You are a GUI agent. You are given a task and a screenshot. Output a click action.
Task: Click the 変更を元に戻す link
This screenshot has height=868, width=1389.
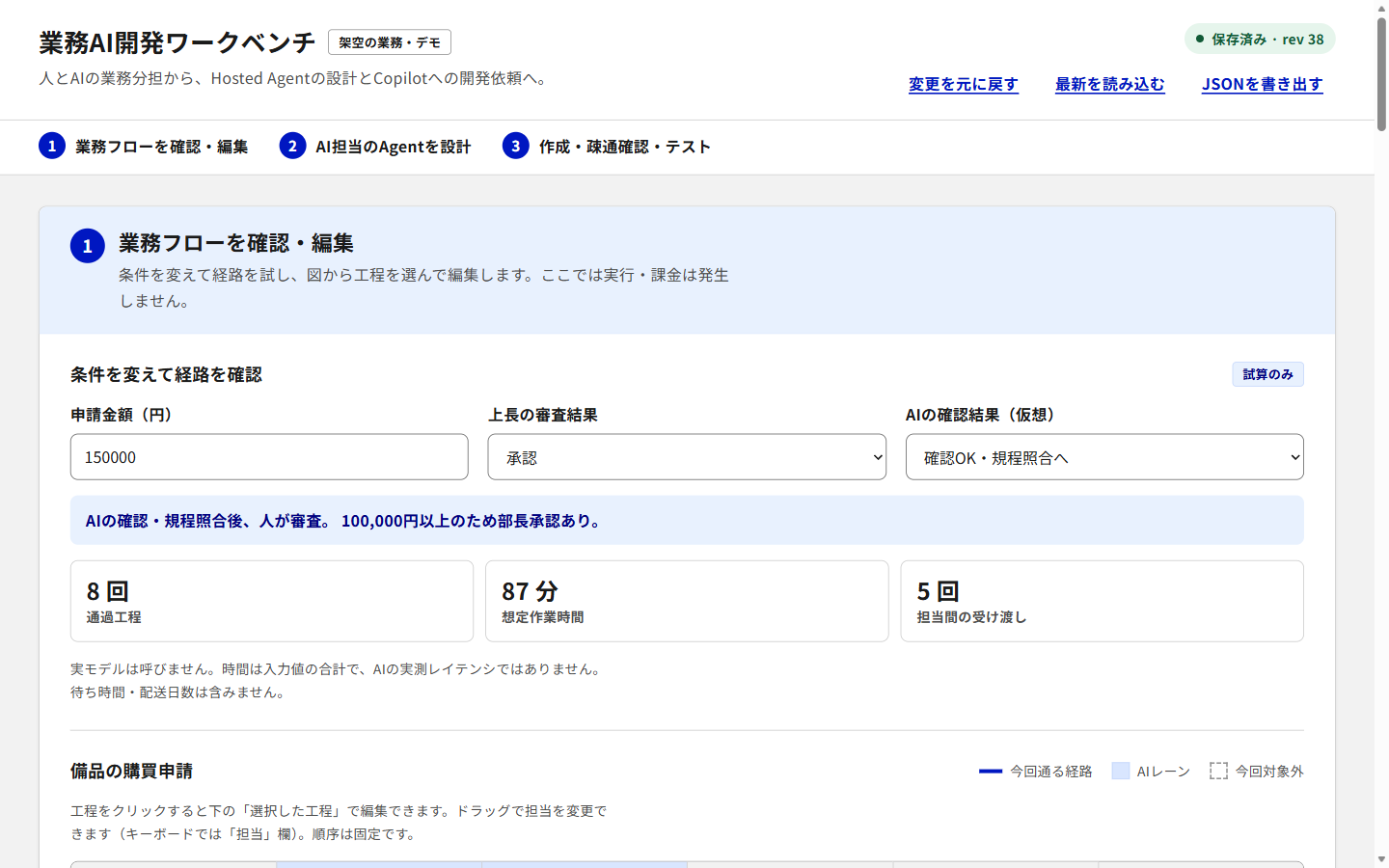(963, 84)
